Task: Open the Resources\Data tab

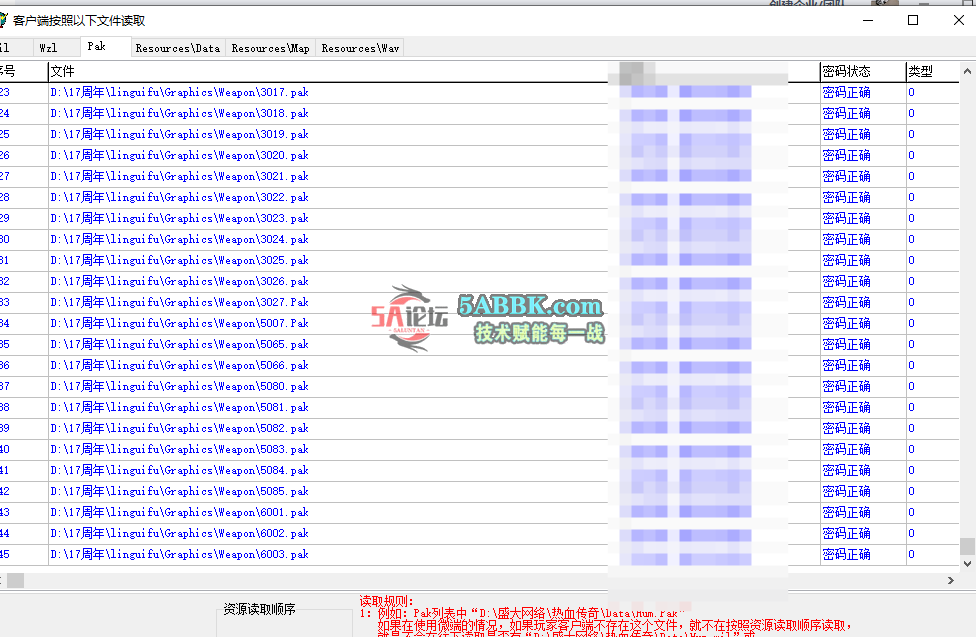Action: 178,48
